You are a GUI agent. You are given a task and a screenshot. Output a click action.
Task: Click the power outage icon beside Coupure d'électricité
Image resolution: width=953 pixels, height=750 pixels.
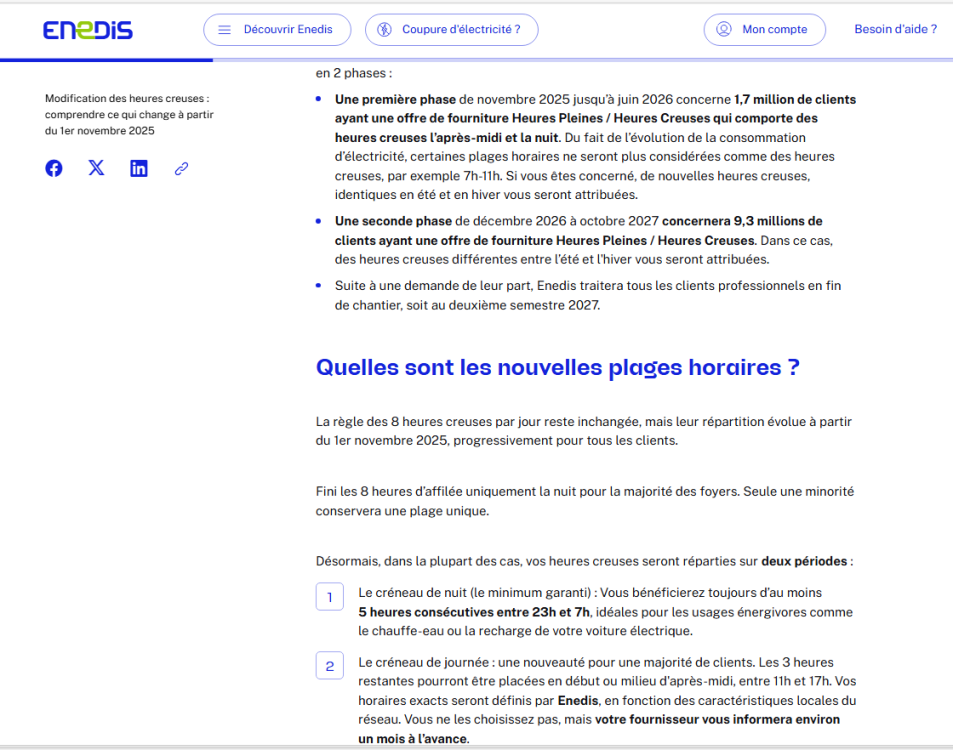pyautogui.click(x=384, y=29)
